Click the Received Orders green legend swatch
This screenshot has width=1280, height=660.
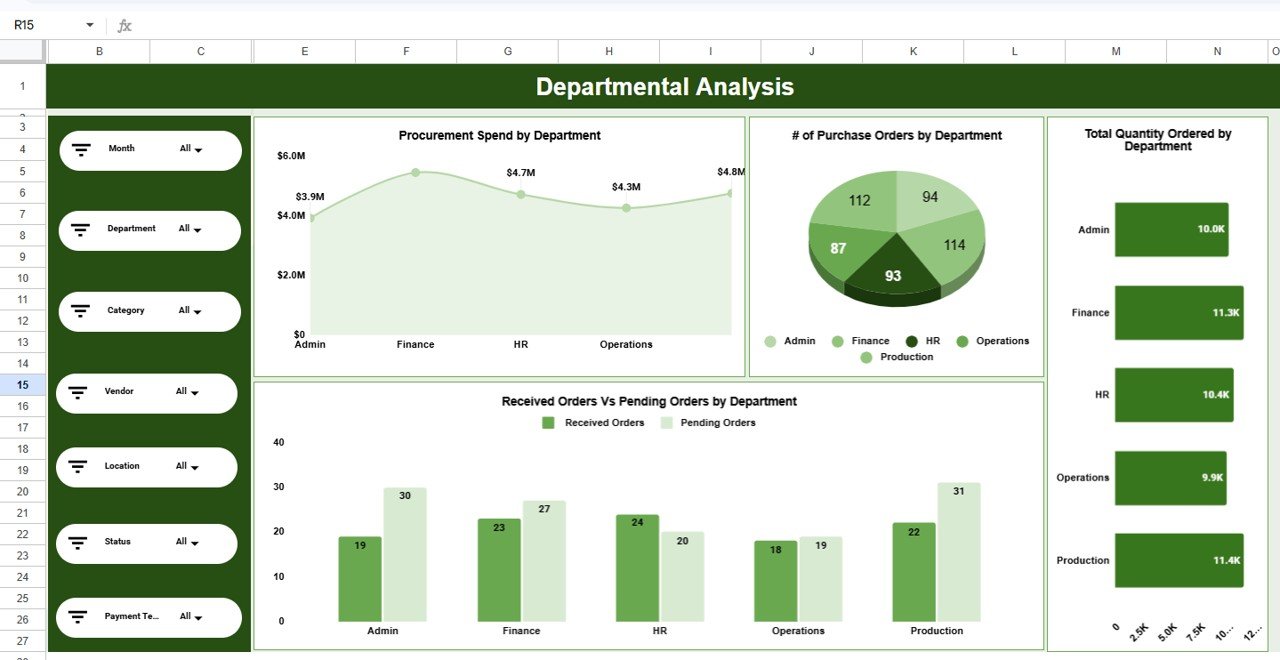pos(549,422)
